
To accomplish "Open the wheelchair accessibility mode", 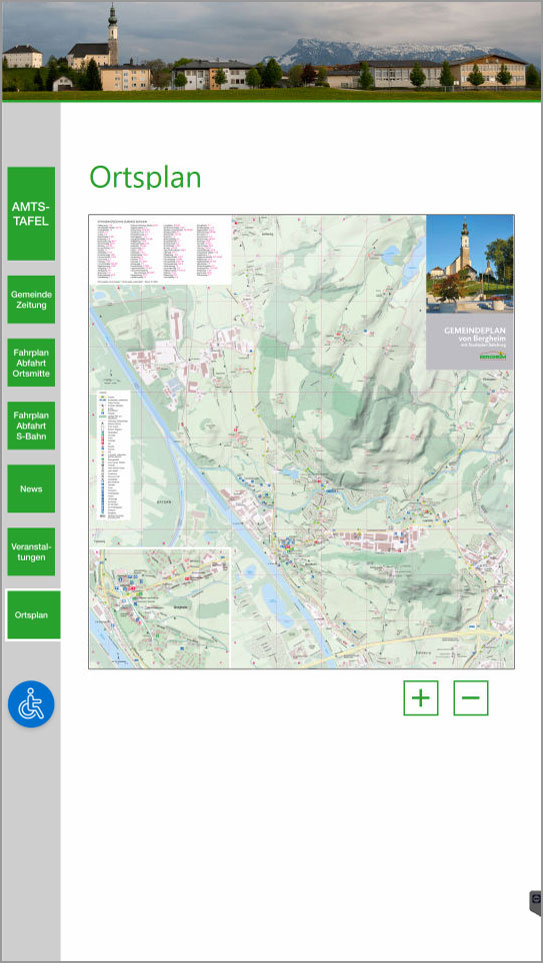I will (31, 704).
